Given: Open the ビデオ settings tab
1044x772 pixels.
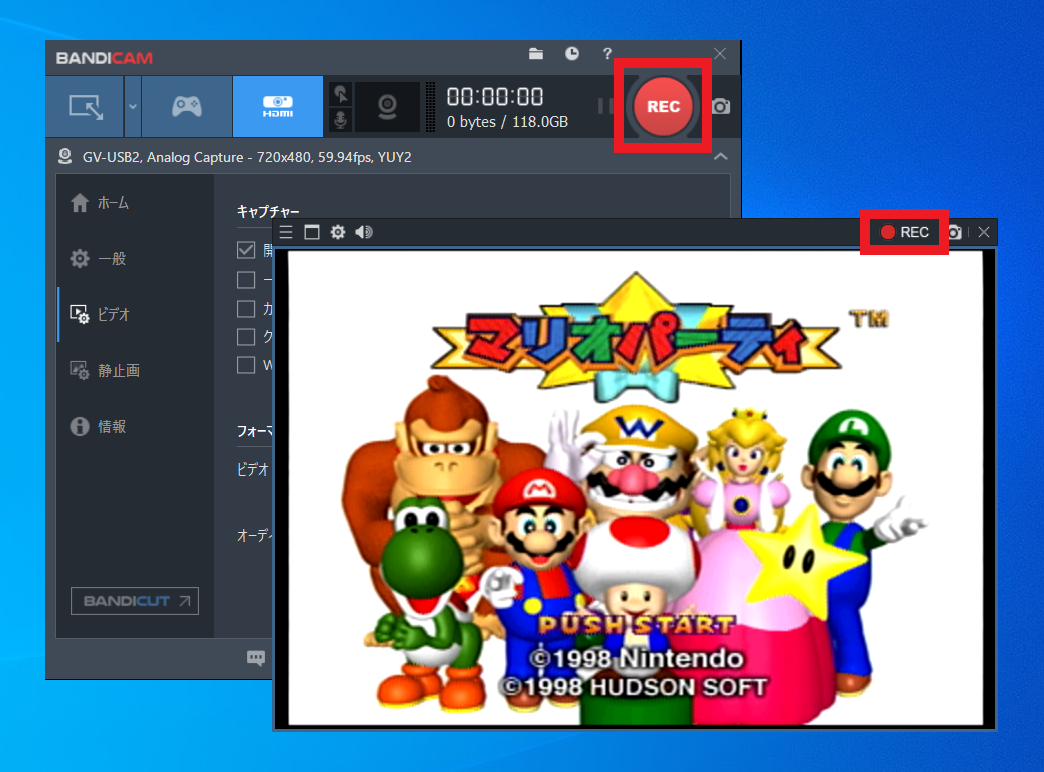Looking at the screenshot, I should click(100, 314).
